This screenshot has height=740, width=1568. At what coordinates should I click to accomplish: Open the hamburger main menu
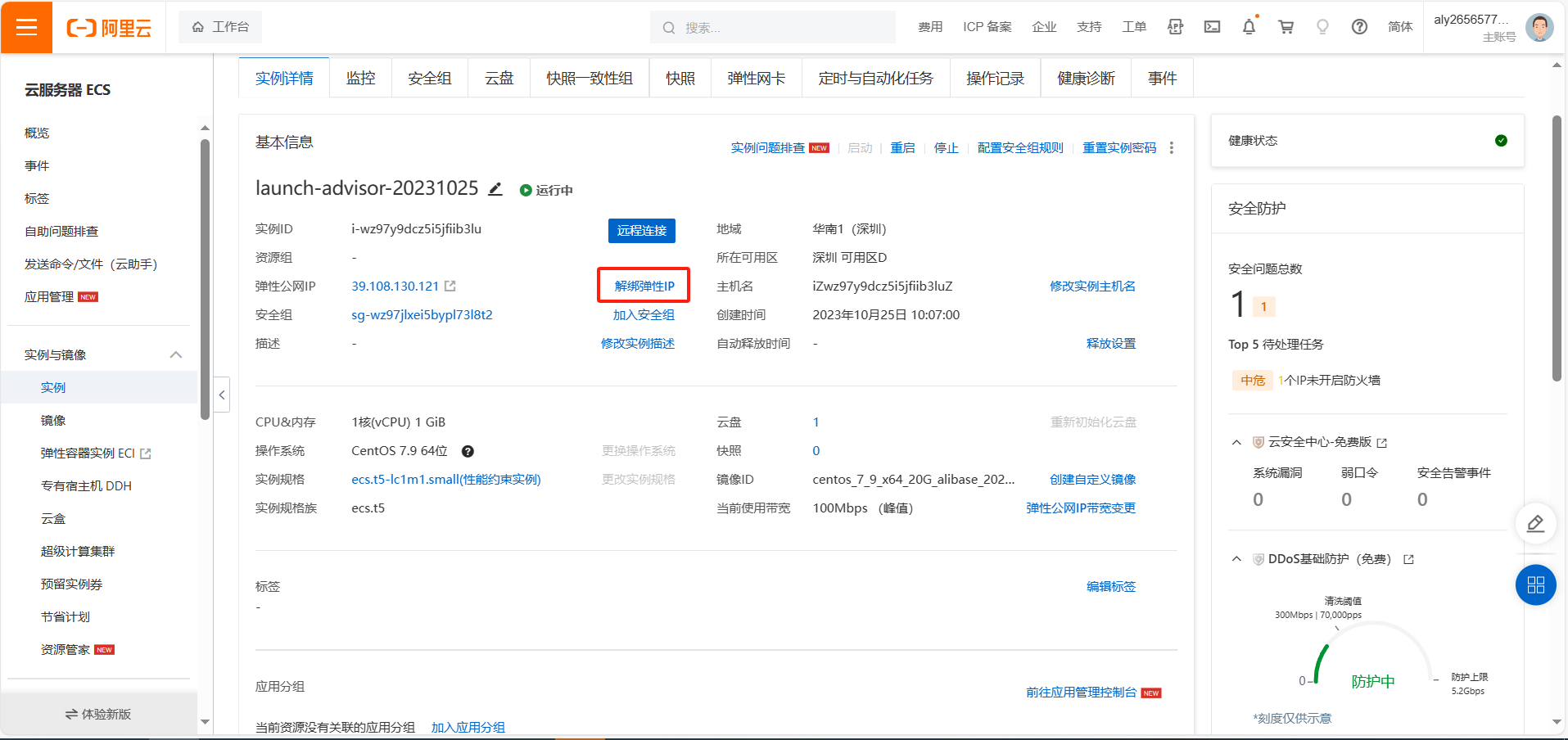click(x=26, y=27)
